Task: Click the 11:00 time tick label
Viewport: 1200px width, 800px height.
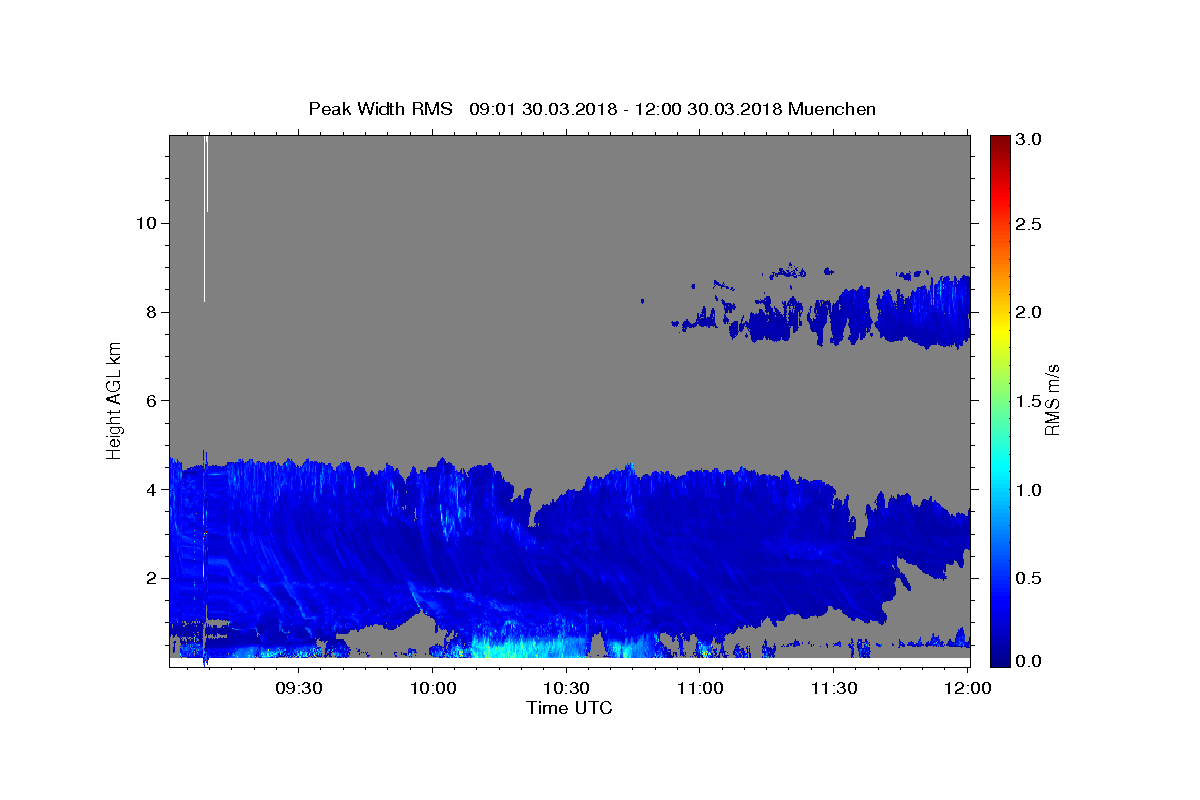Action: (699, 688)
